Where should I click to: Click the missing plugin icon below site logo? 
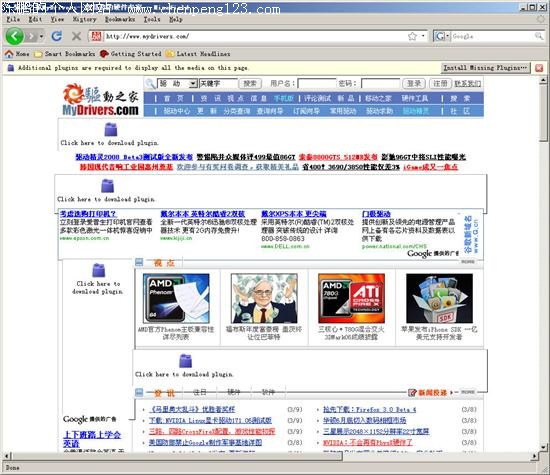(x=111, y=129)
